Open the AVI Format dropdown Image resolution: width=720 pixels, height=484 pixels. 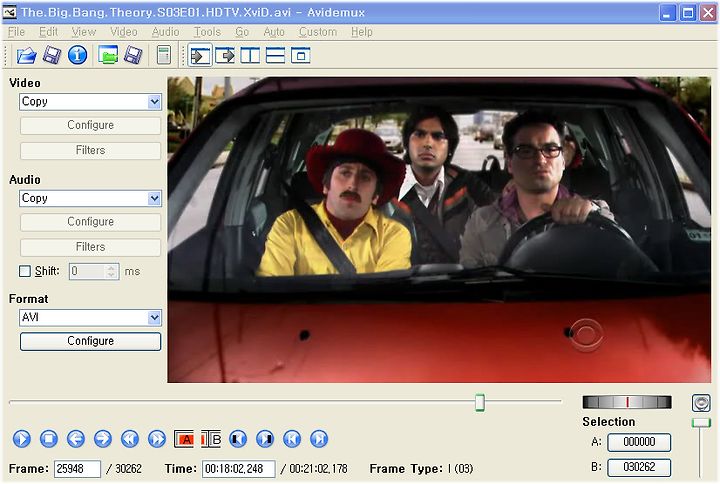click(x=90, y=317)
